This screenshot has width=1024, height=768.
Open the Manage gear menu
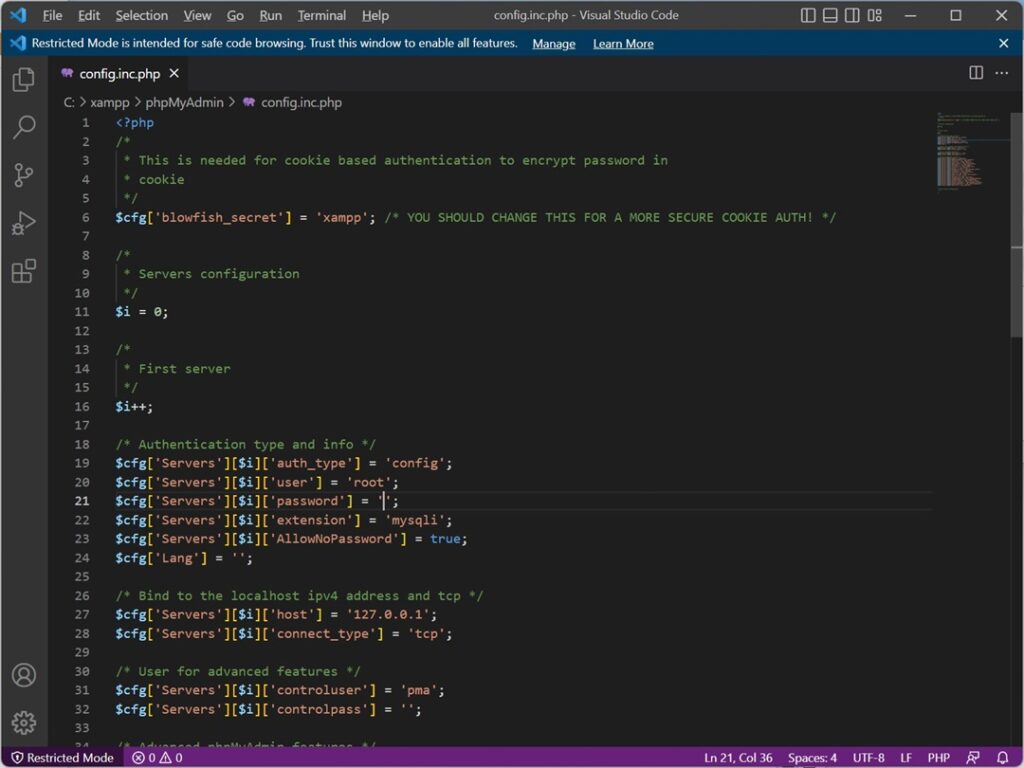[23, 722]
